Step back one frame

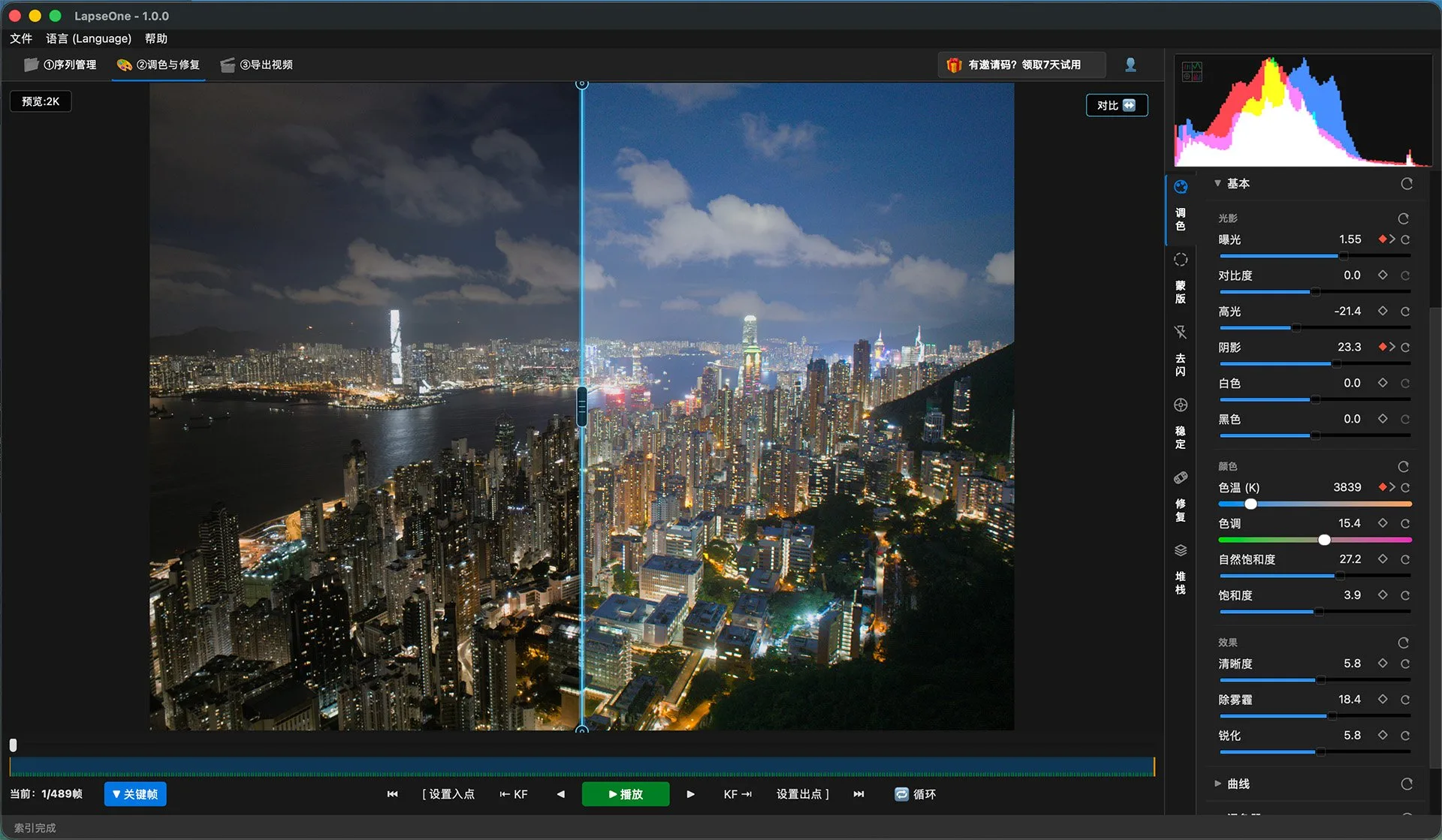[560, 794]
